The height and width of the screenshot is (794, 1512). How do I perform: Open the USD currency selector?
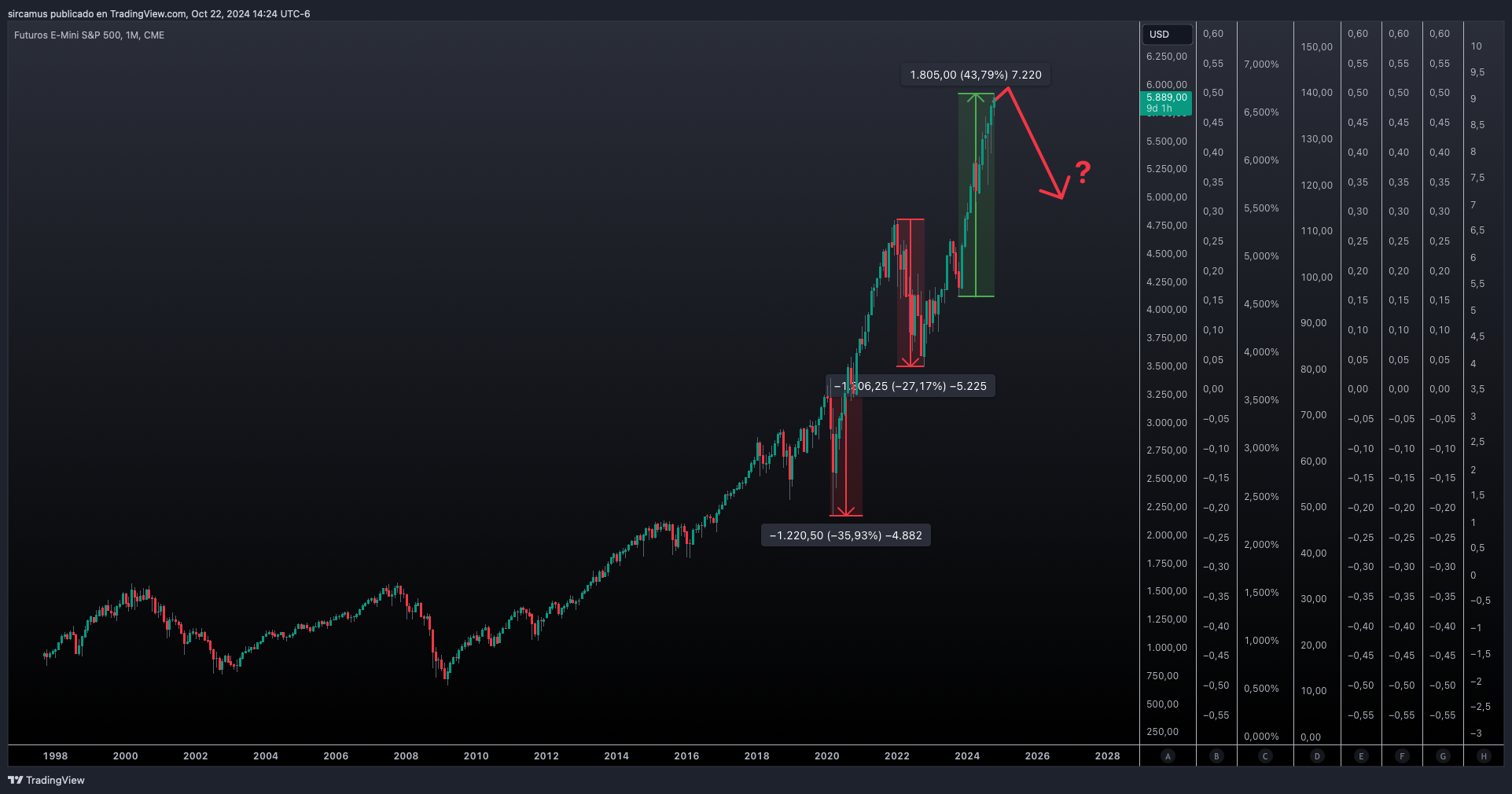[1166, 35]
